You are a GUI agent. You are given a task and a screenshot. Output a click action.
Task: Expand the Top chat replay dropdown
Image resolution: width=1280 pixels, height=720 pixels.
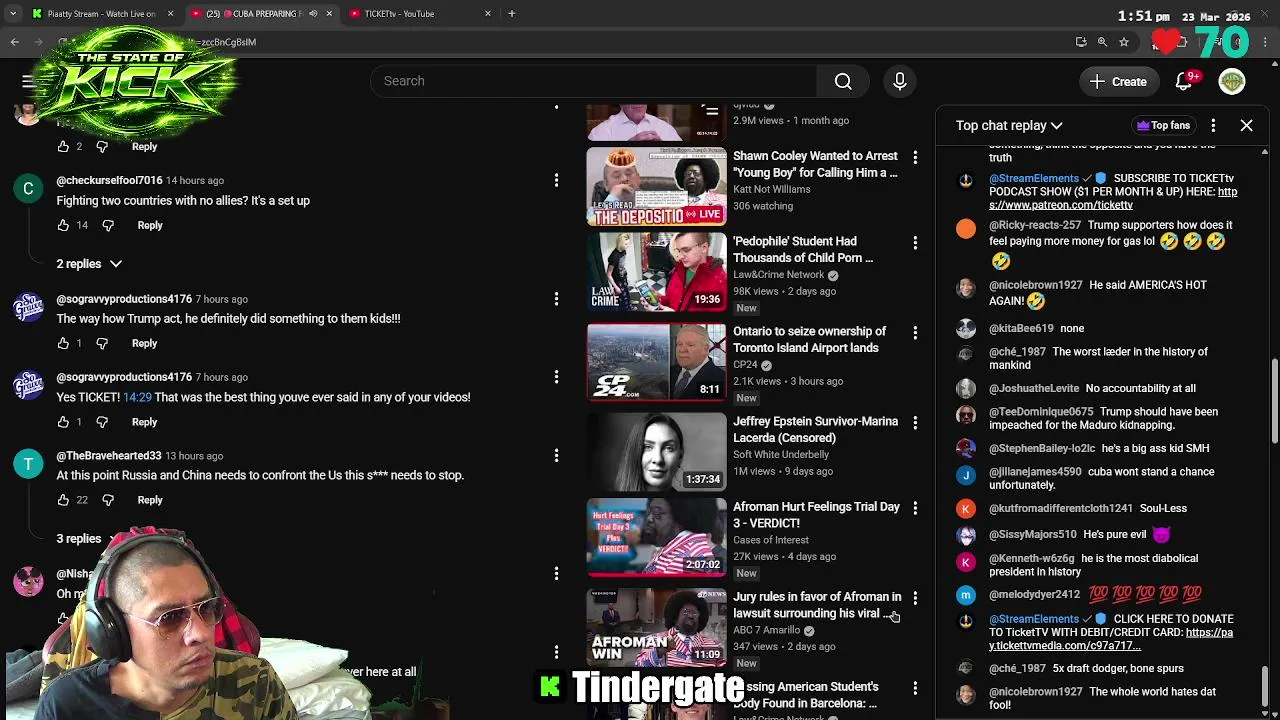[x=1009, y=125]
